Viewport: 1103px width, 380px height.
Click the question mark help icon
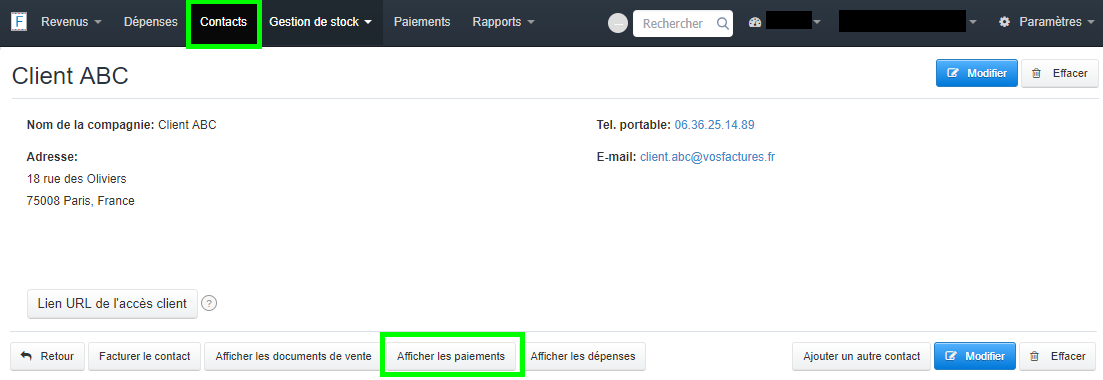pyautogui.click(x=209, y=303)
